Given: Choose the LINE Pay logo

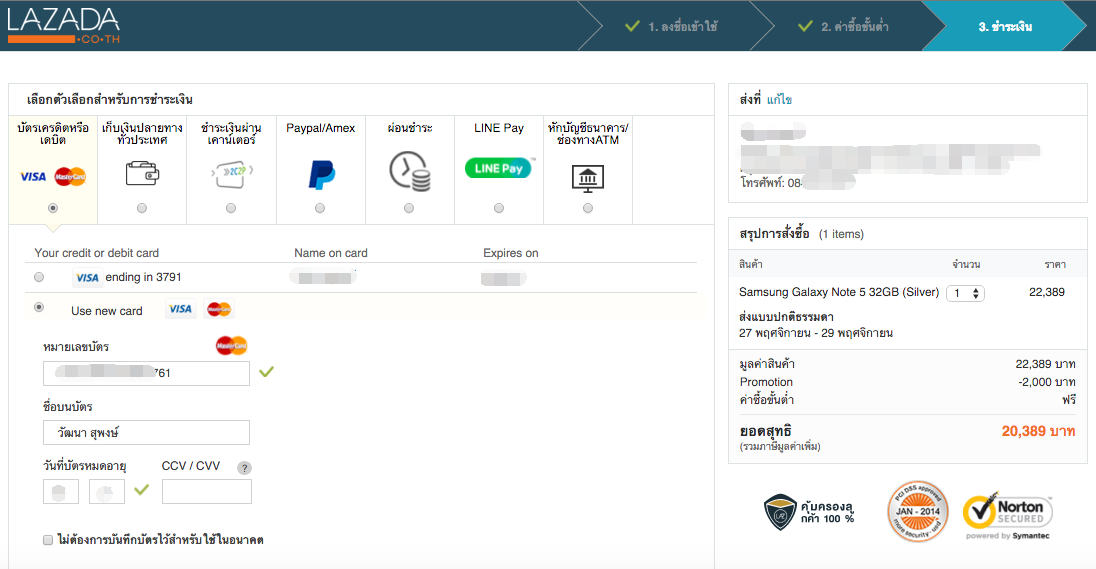Looking at the screenshot, I should (x=498, y=168).
